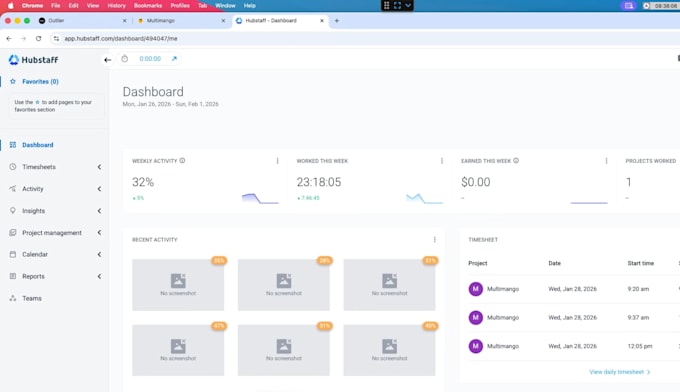Click the Timesheets clock icon
Viewport: 680px width, 392px height.
pyautogui.click(x=13, y=167)
